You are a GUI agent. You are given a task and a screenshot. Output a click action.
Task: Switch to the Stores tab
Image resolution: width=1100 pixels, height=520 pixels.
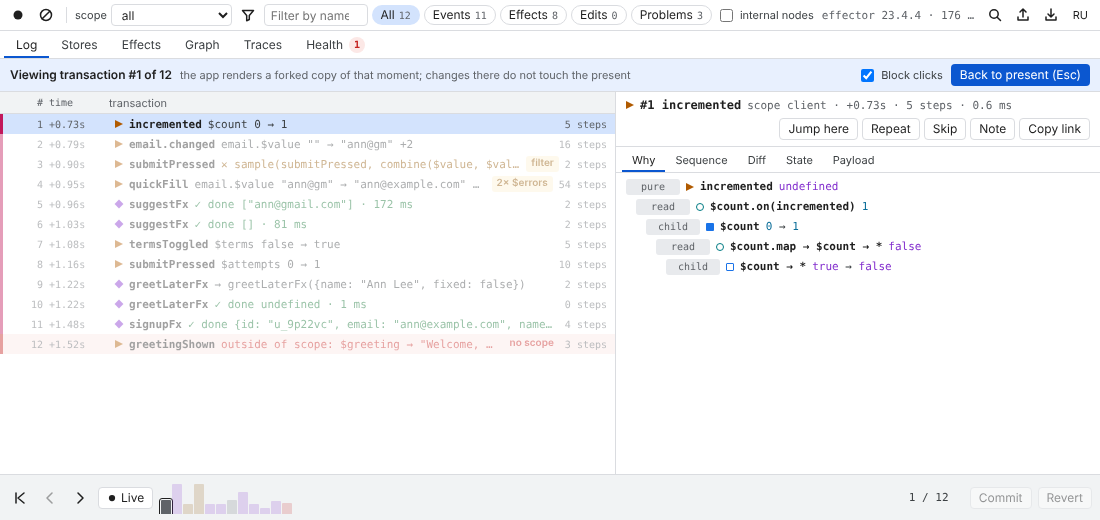(79, 45)
